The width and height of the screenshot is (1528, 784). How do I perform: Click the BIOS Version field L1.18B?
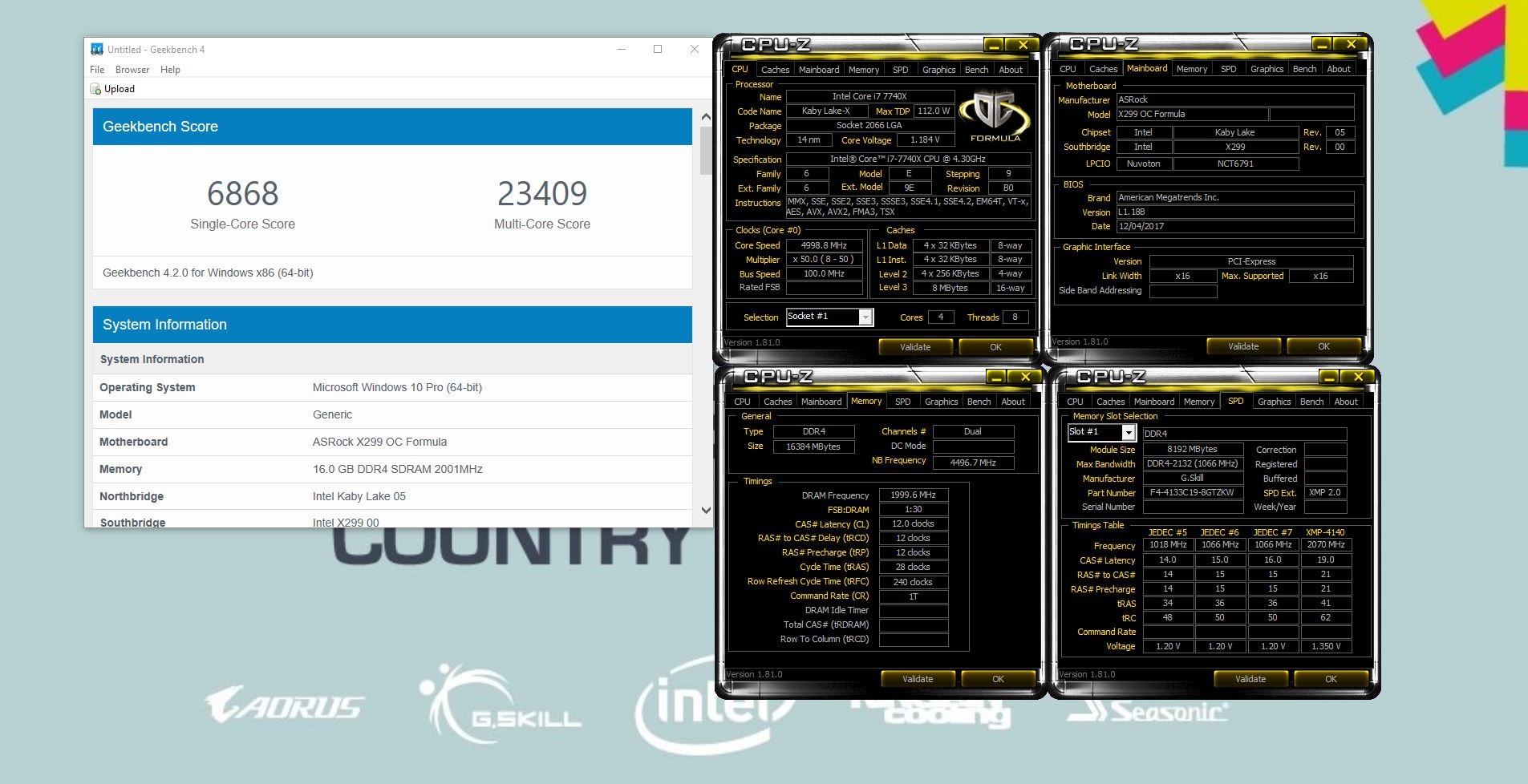tap(1235, 212)
